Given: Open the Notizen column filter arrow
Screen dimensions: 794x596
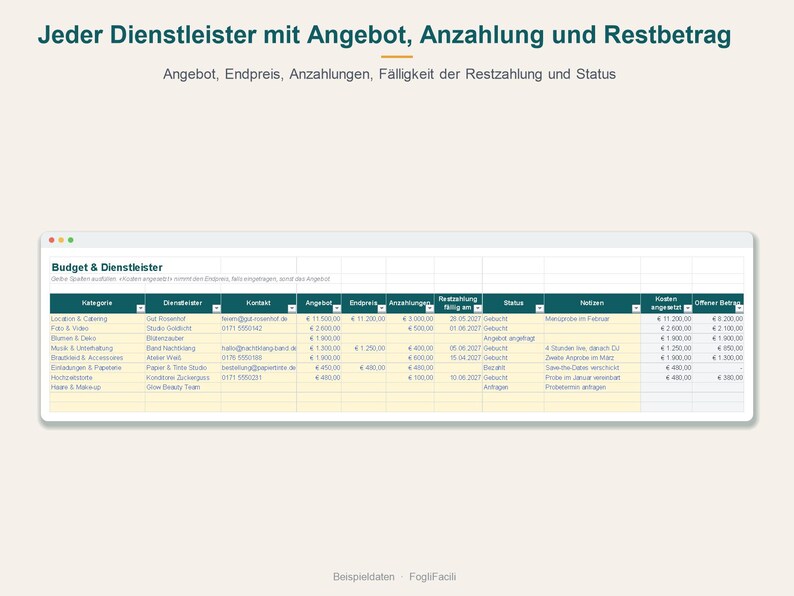Looking at the screenshot, I should pos(636,308).
